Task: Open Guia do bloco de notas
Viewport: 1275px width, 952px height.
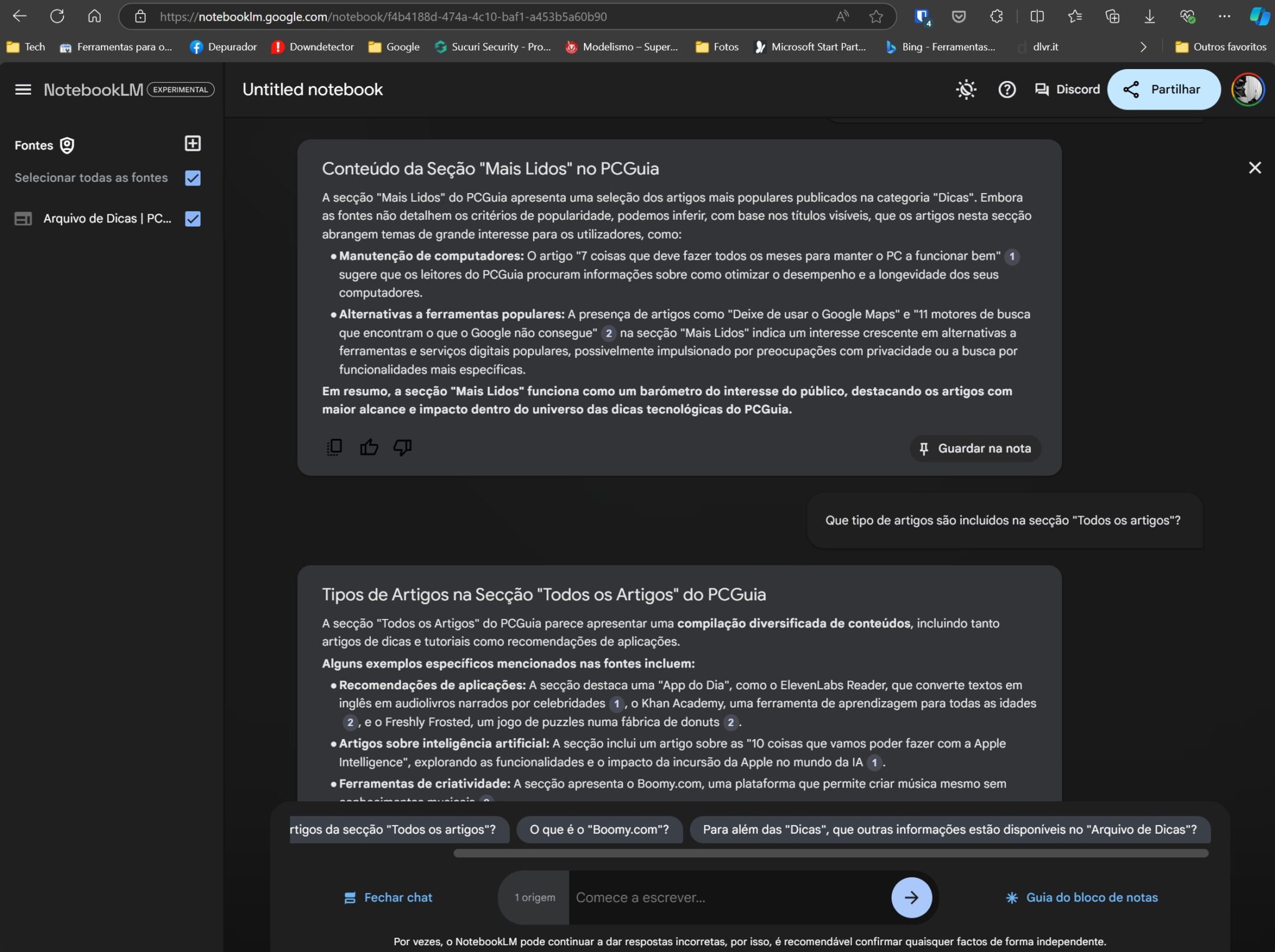Action: (x=1082, y=897)
